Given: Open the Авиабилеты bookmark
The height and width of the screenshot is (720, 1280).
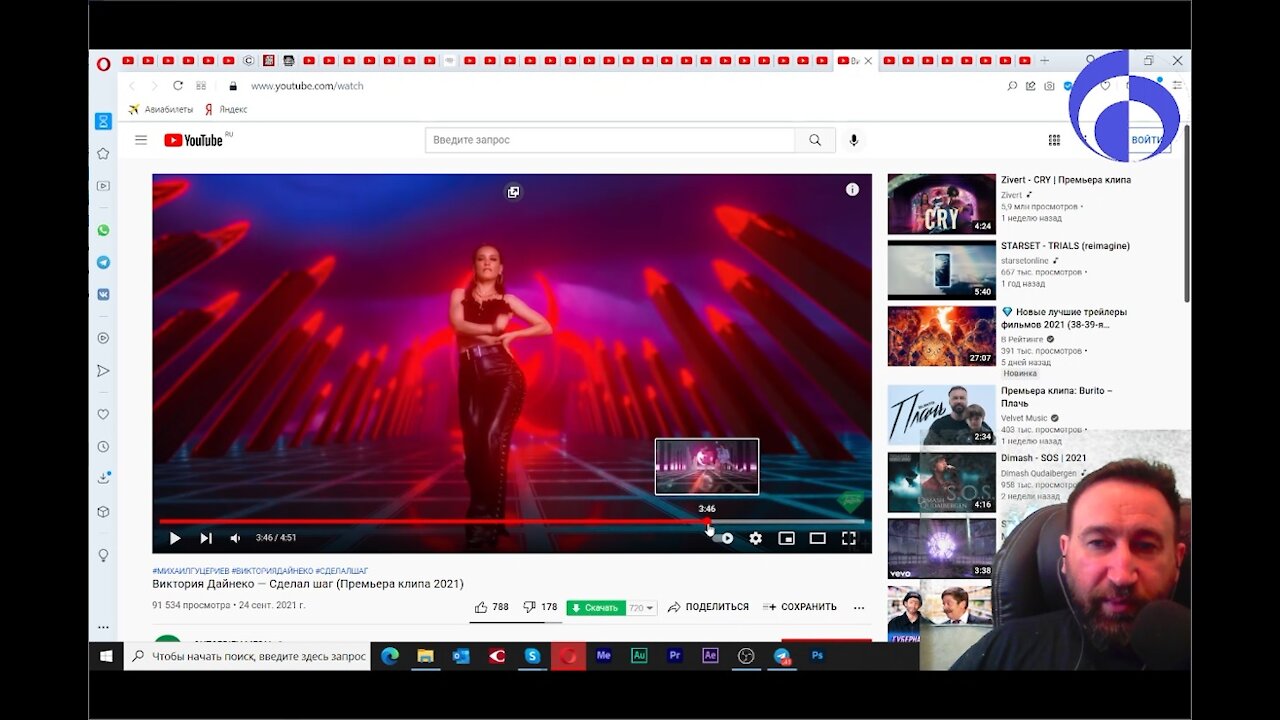Looking at the screenshot, I should (x=161, y=109).
